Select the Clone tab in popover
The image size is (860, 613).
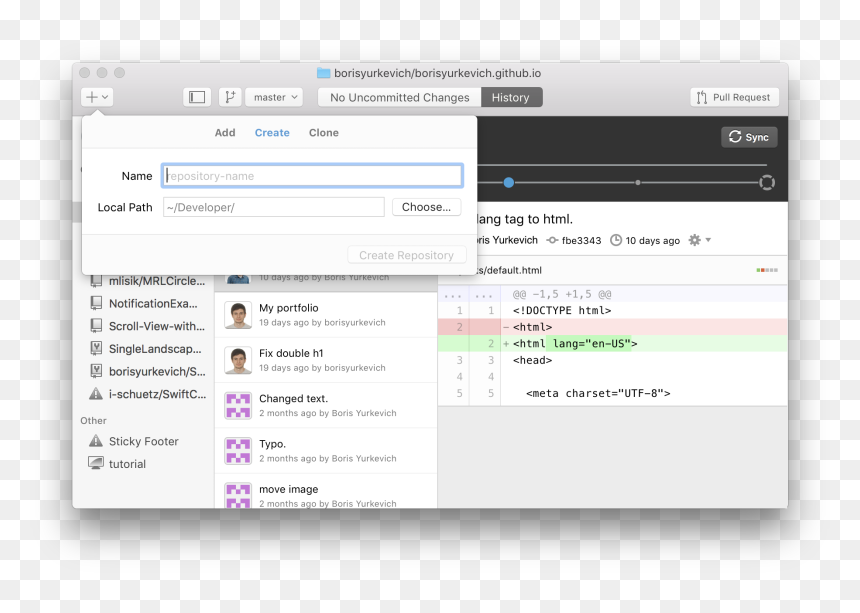coord(324,133)
